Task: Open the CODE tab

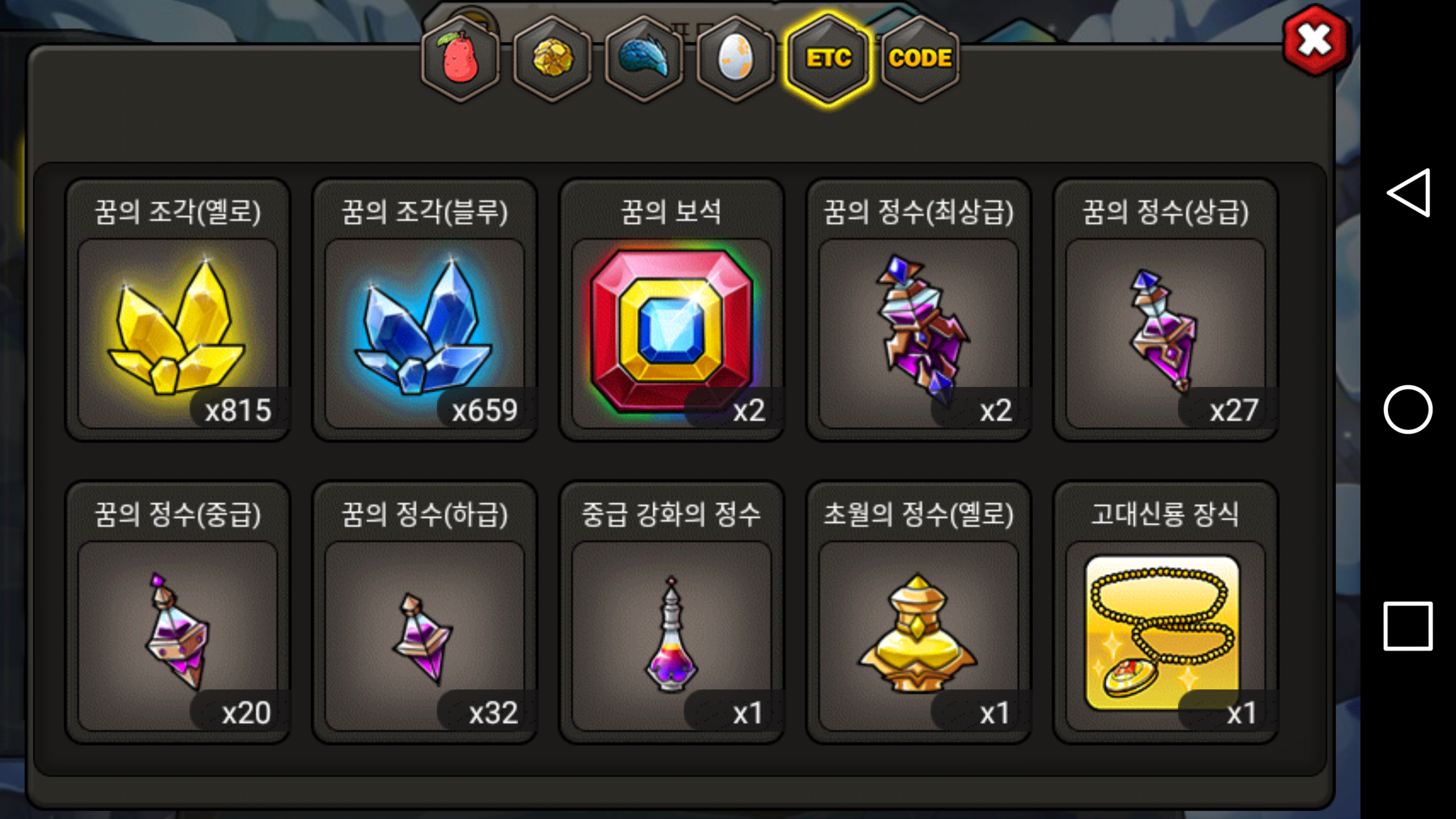Action: (x=920, y=58)
